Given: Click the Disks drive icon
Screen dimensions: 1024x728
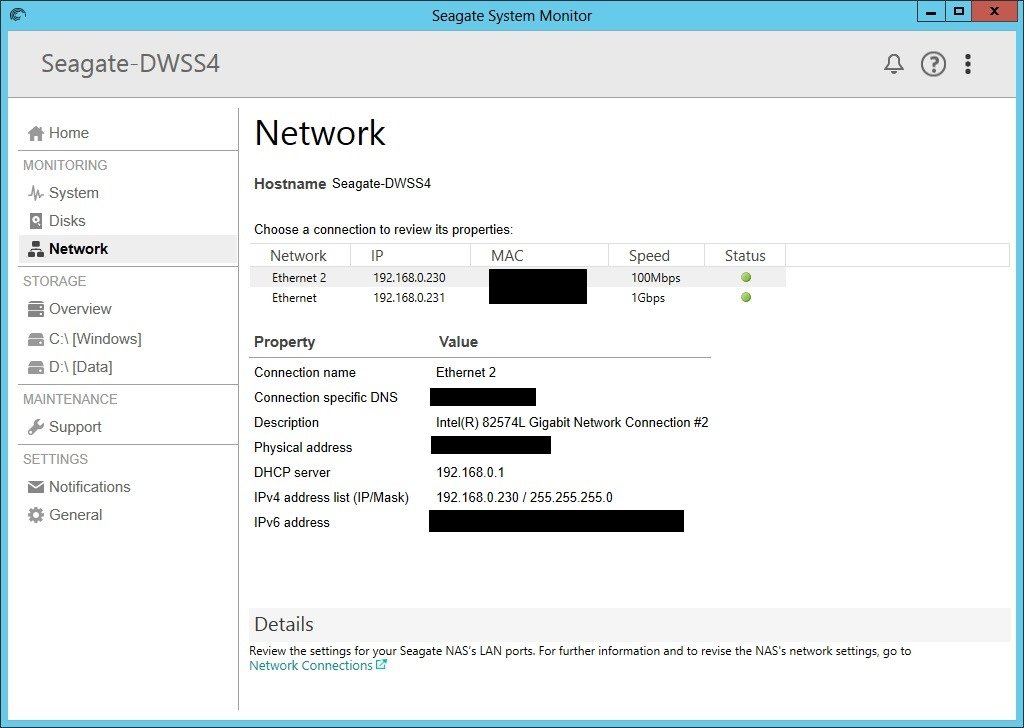Looking at the screenshot, I should click(36, 221).
